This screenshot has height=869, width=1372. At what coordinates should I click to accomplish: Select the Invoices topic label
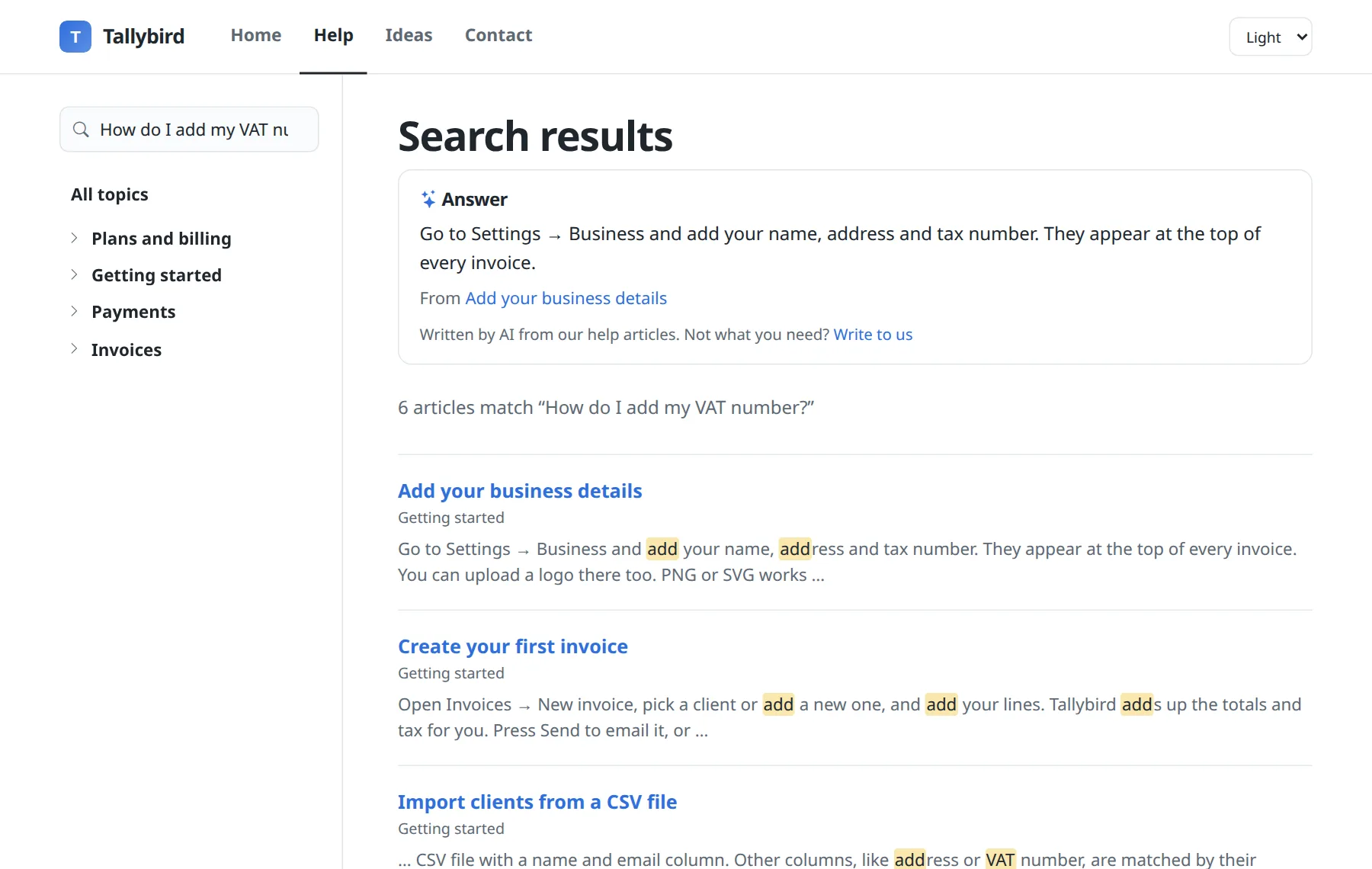127,350
